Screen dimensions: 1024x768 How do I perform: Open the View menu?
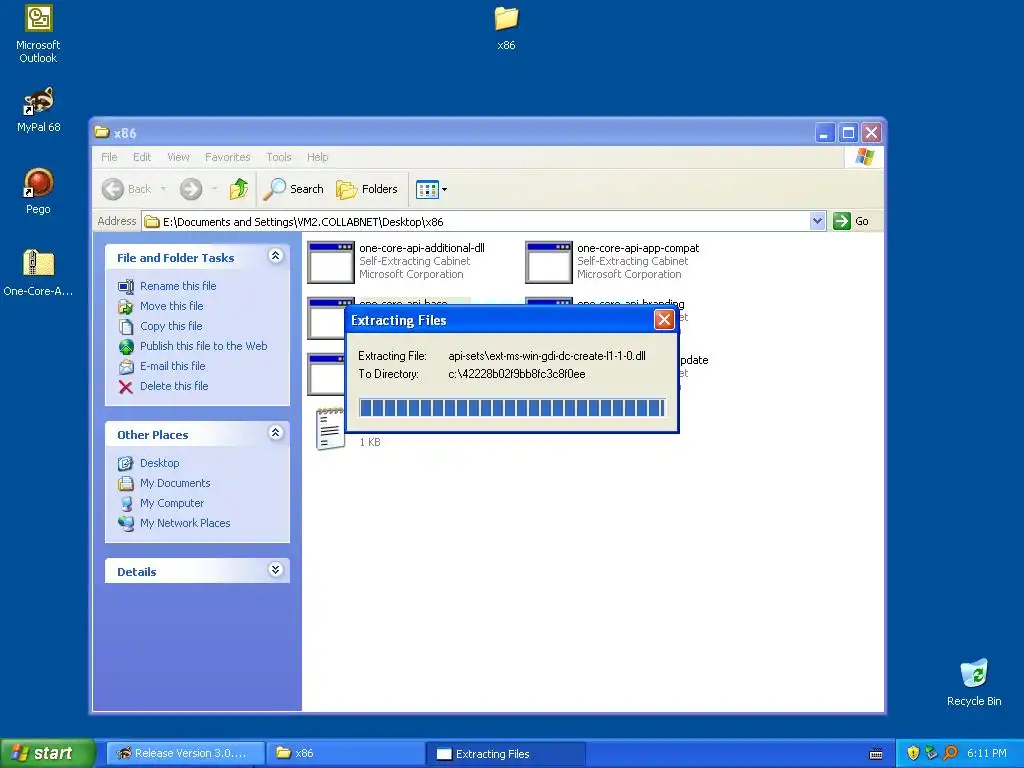pos(178,157)
